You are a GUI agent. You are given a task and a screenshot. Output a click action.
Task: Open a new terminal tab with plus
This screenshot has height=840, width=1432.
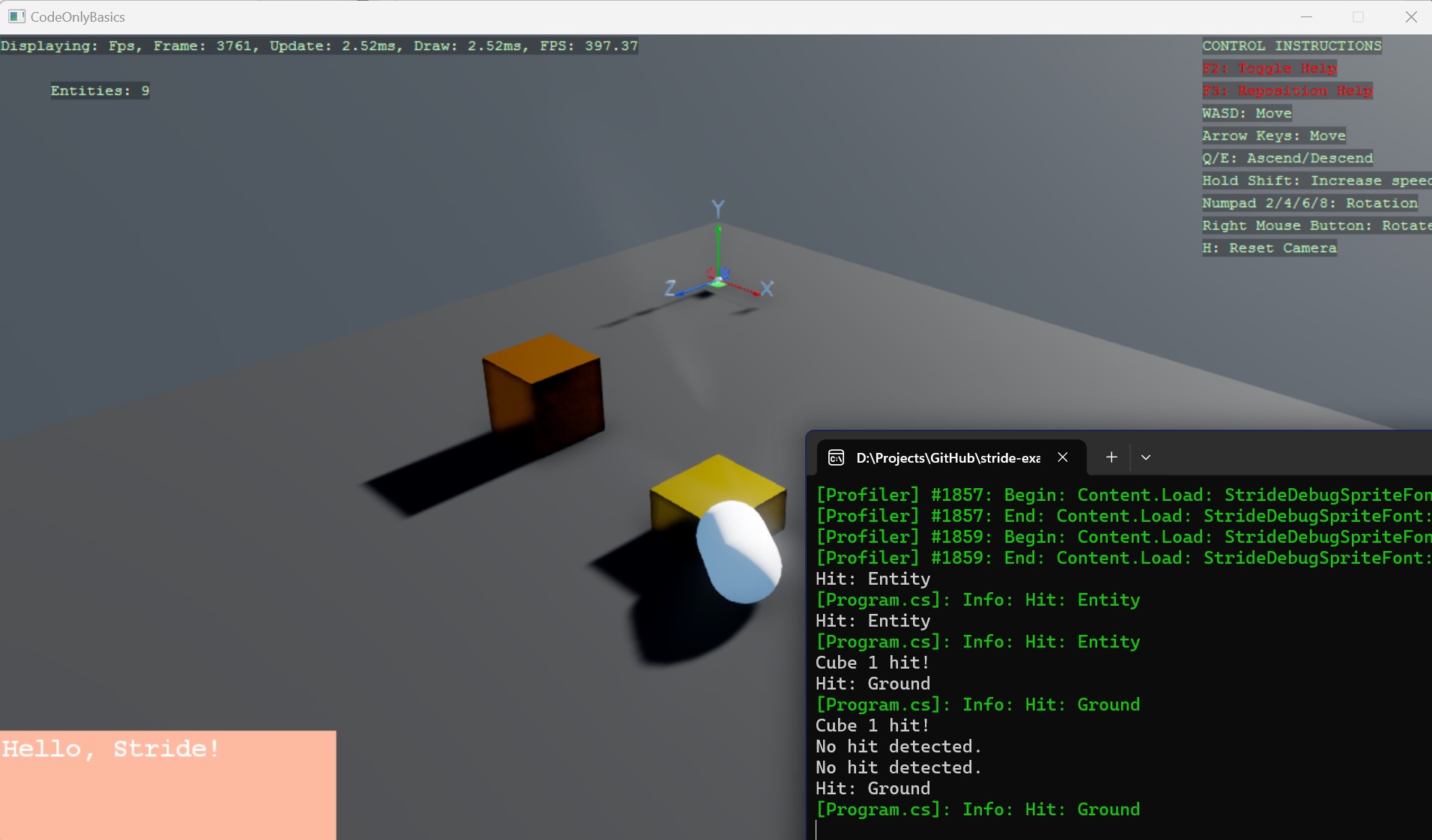[x=1111, y=457]
